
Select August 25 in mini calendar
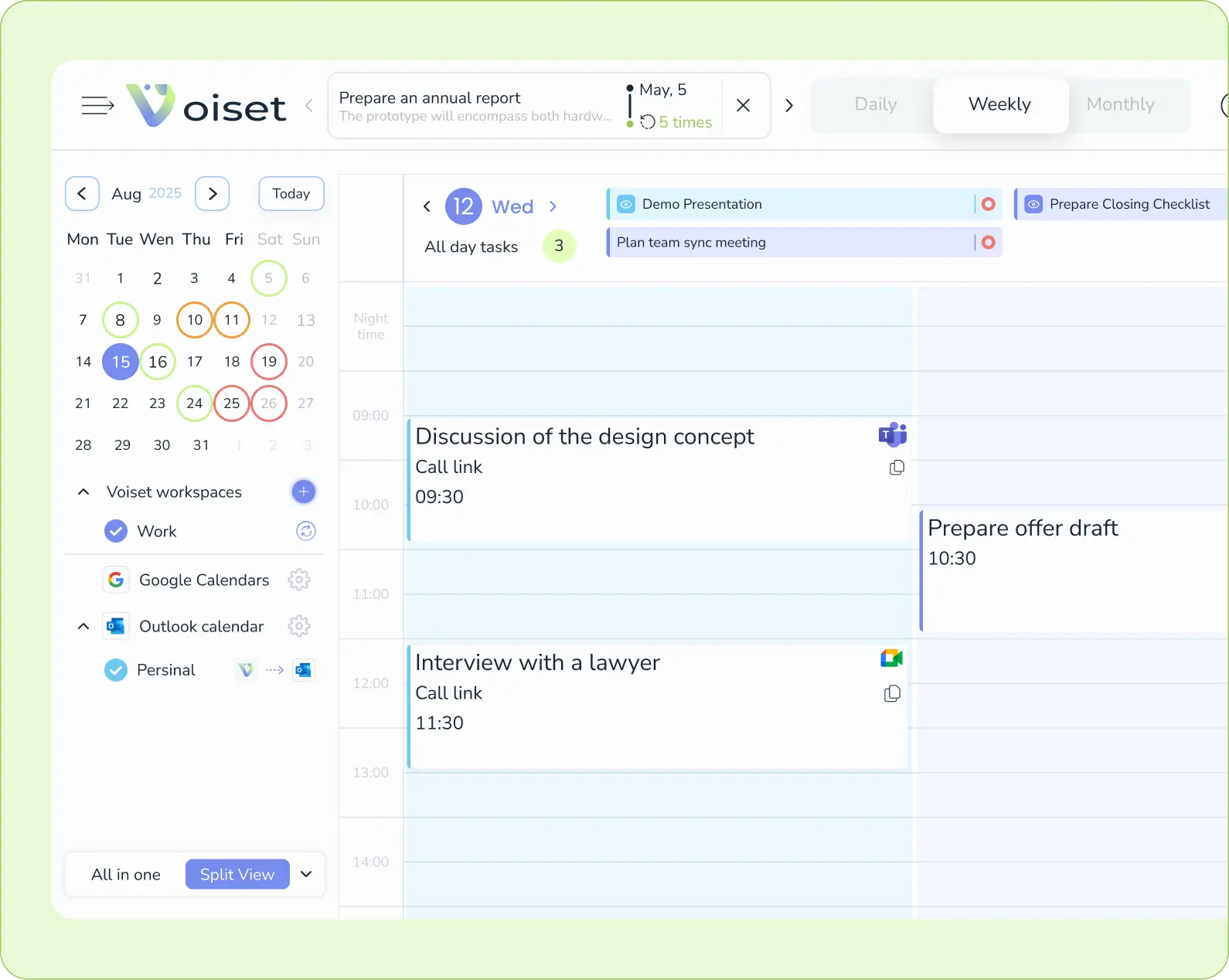pyautogui.click(x=232, y=403)
